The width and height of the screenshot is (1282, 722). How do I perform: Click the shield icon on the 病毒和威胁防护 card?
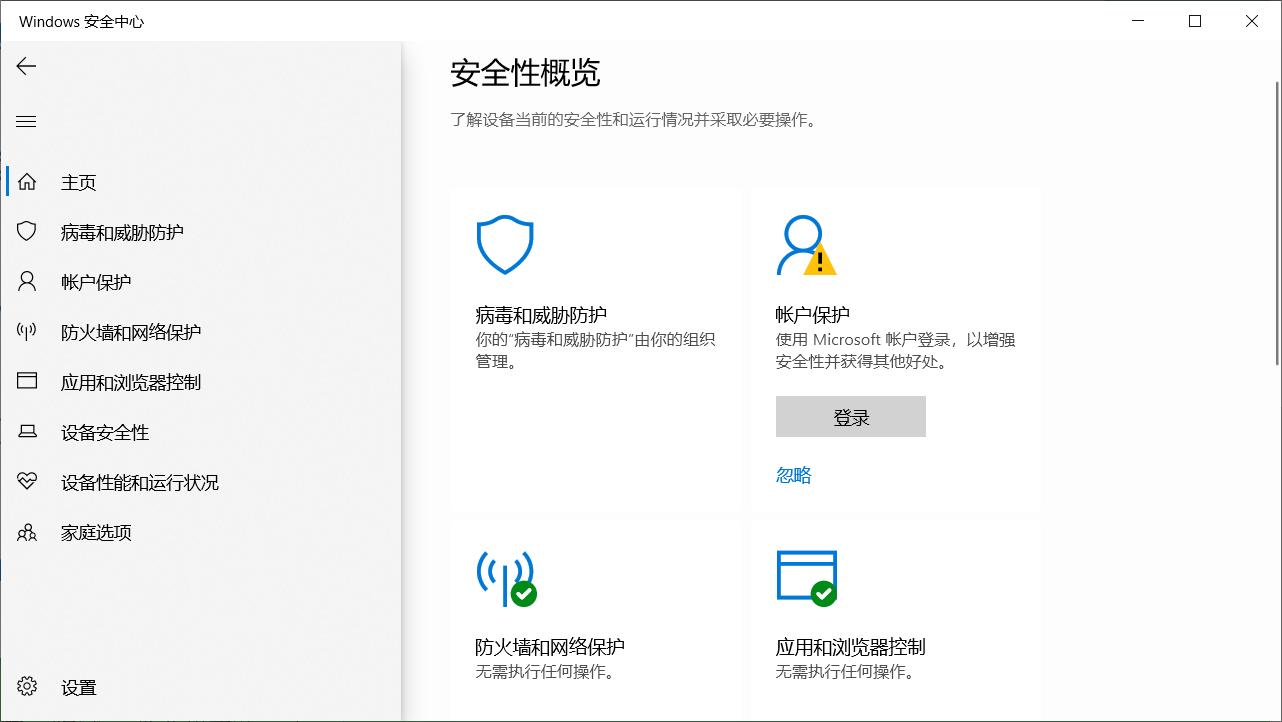(505, 243)
